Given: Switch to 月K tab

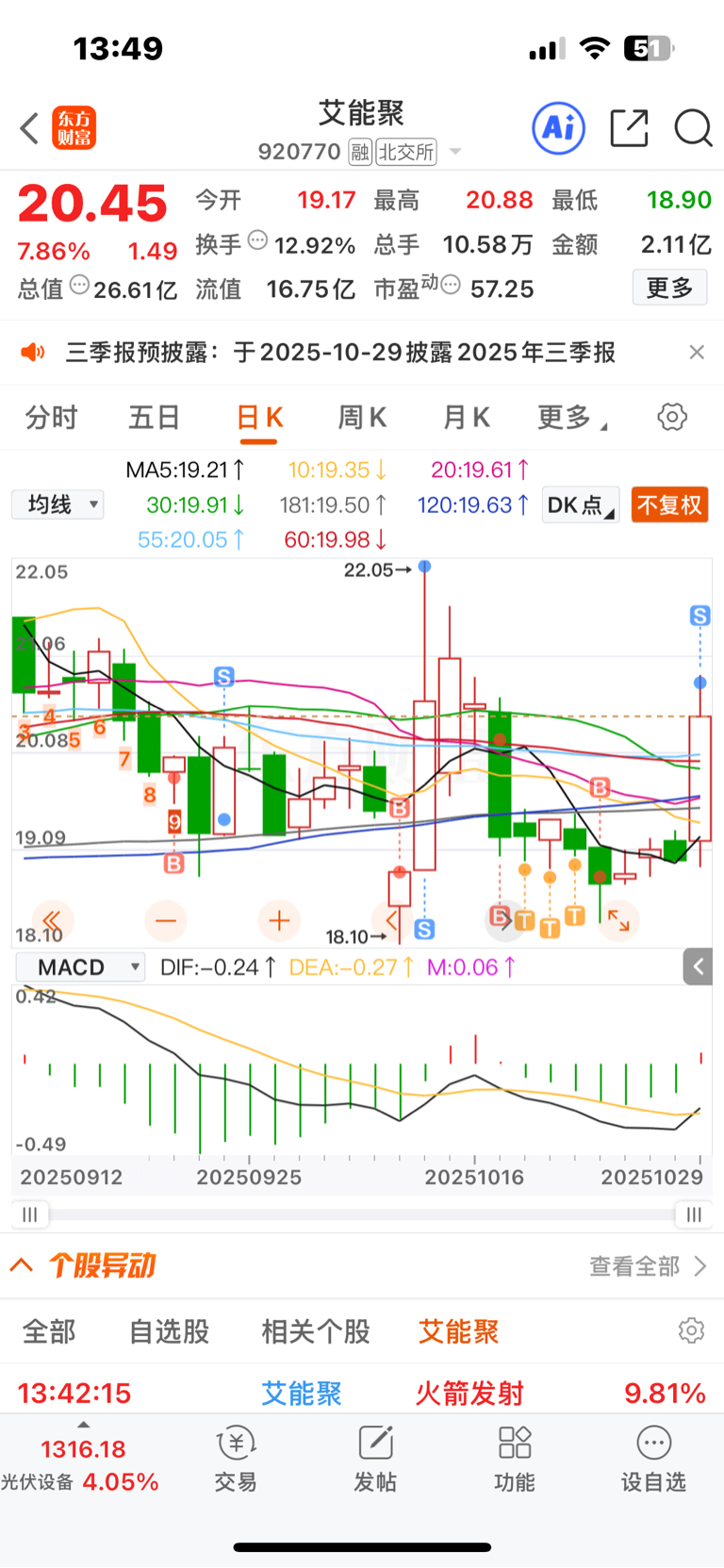Looking at the screenshot, I should click(466, 418).
